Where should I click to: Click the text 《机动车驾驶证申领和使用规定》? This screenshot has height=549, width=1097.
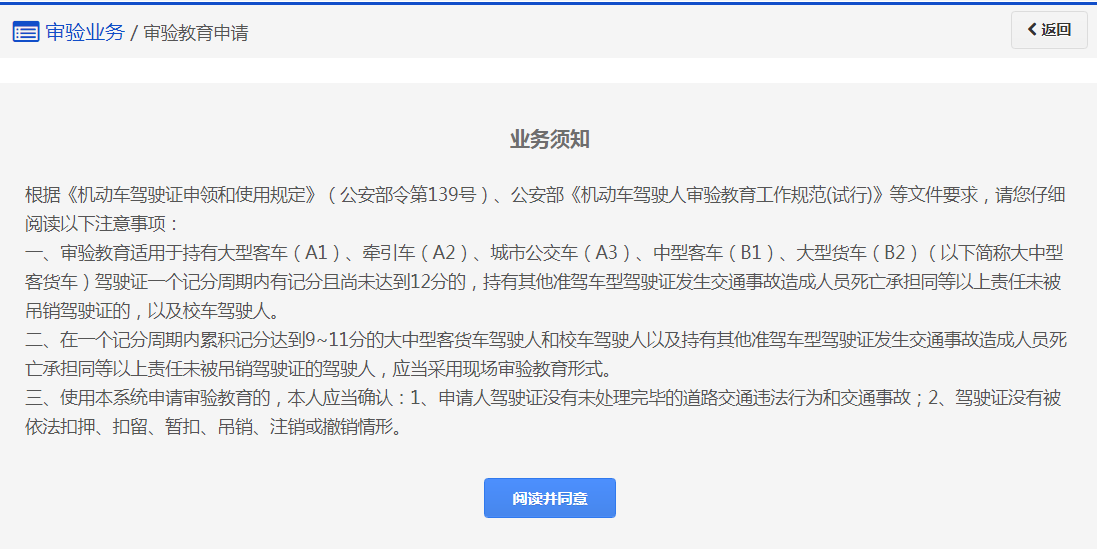click(189, 195)
